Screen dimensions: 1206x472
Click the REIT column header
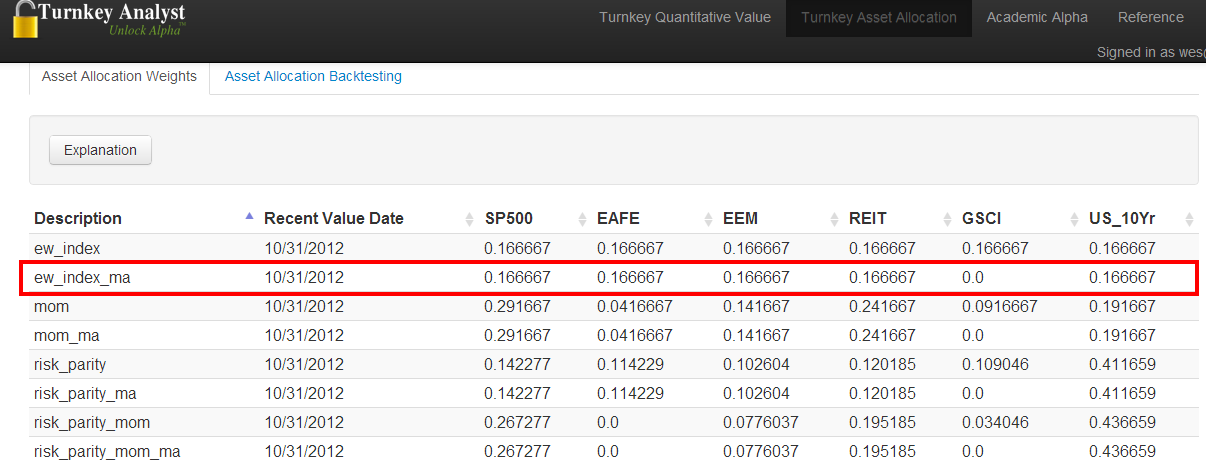pos(868,218)
